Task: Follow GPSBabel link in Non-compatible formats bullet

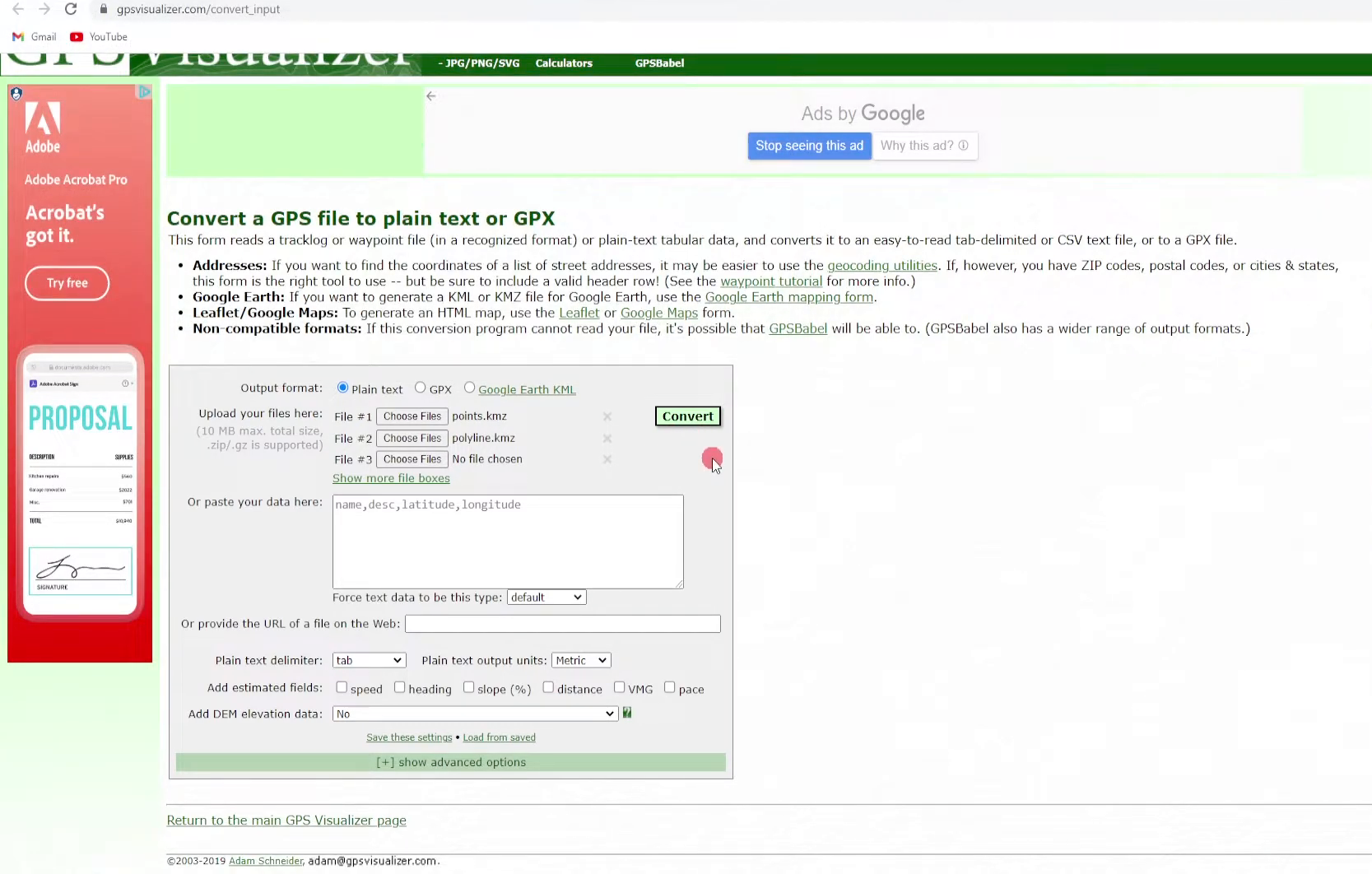Action: pyautogui.click(x=798, y=328)
